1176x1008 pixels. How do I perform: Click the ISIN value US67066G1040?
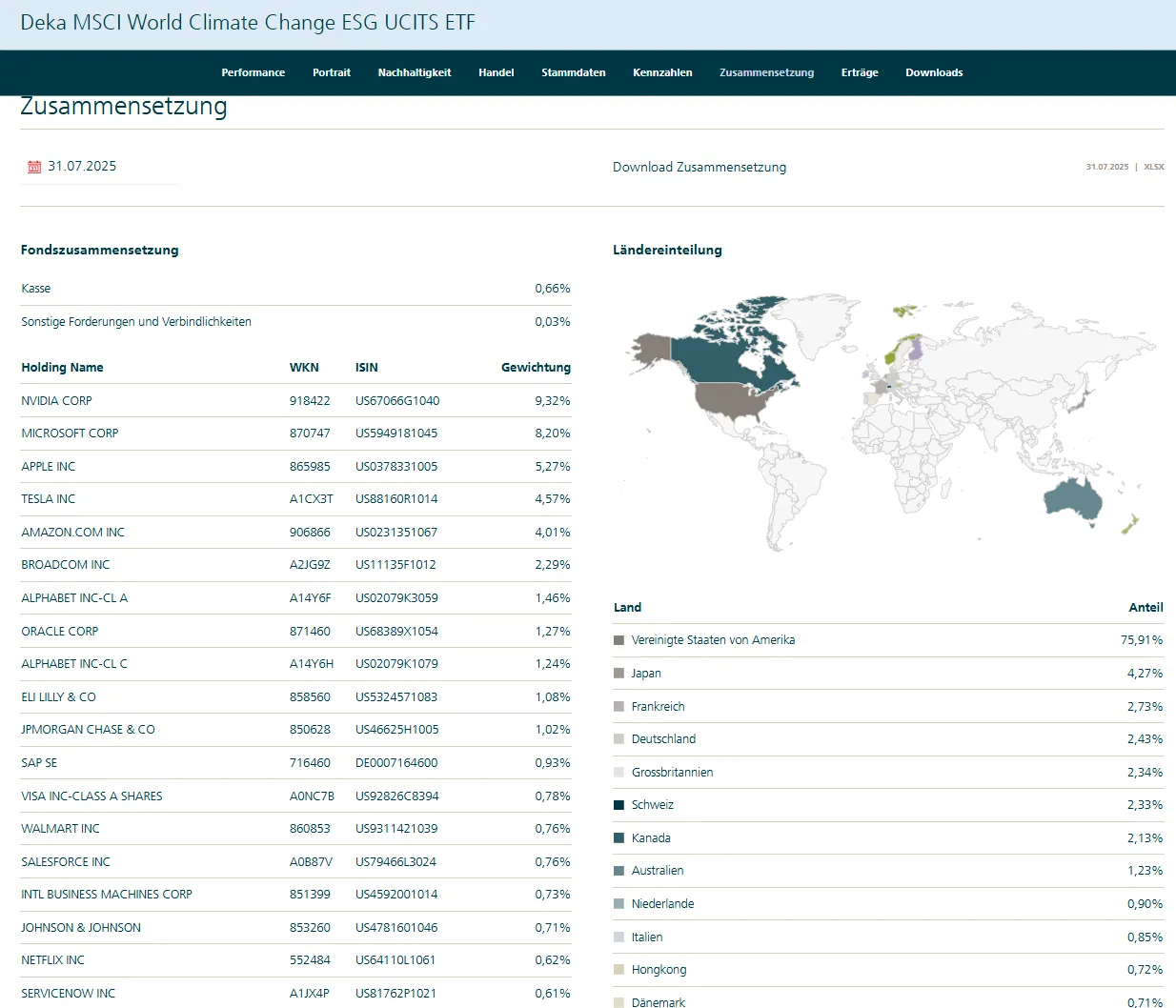[x=397, y=401]
